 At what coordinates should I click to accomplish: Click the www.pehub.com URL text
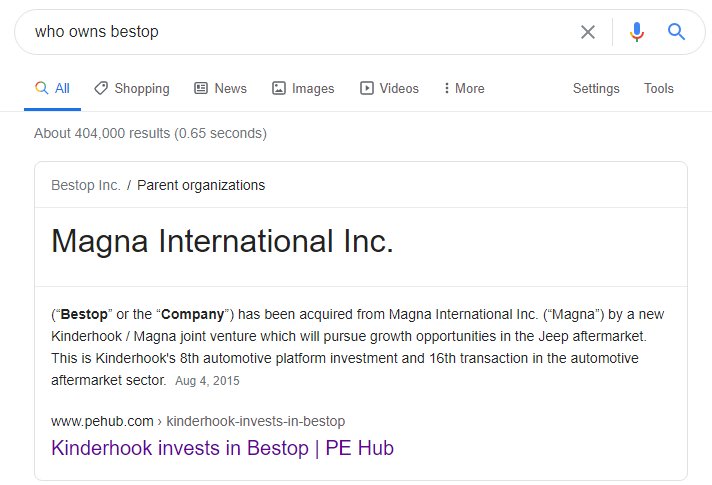(x=102, y=421)
